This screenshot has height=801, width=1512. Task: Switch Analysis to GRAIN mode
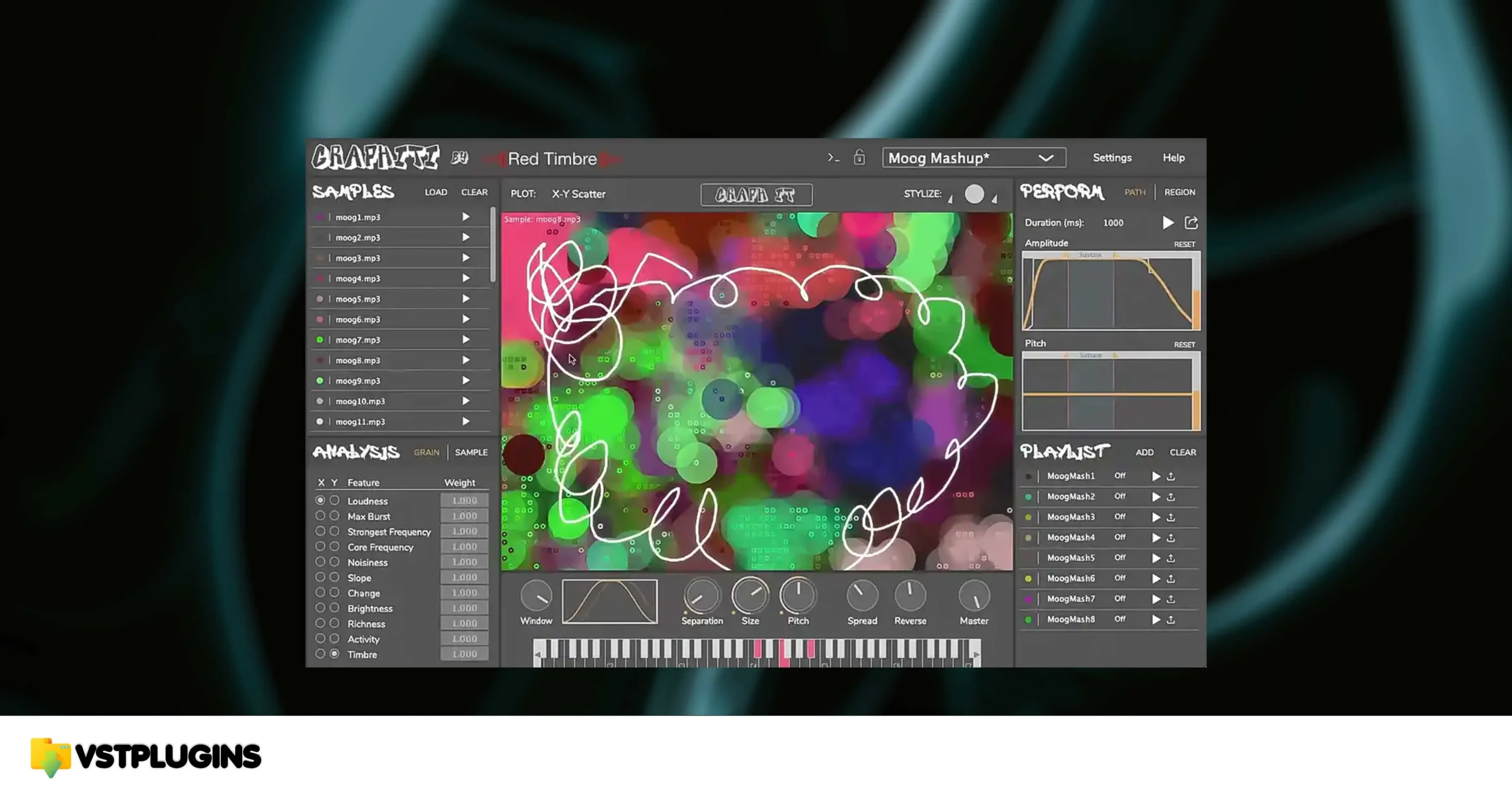pos(426,452)
